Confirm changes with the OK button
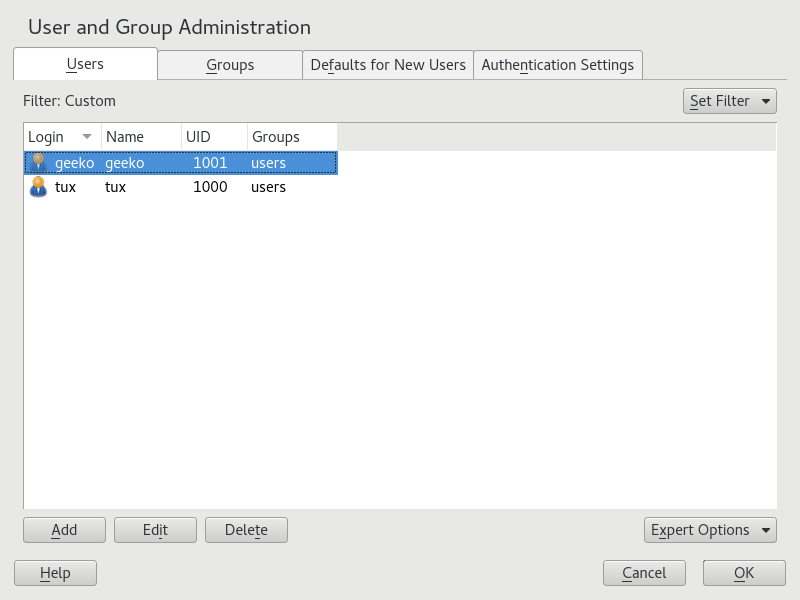Screen dimensions: 800x600 click(x=744, y=573)
